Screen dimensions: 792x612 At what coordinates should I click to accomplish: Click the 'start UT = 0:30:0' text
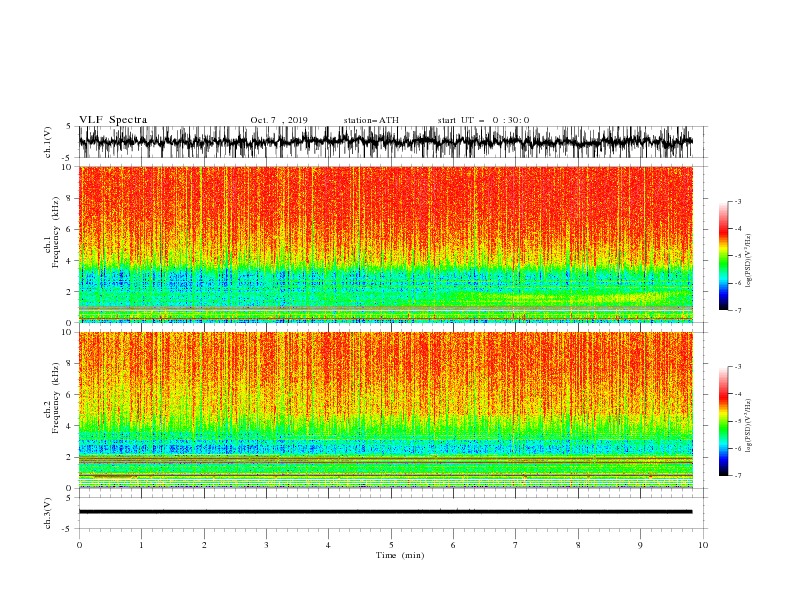click(483, 120)
